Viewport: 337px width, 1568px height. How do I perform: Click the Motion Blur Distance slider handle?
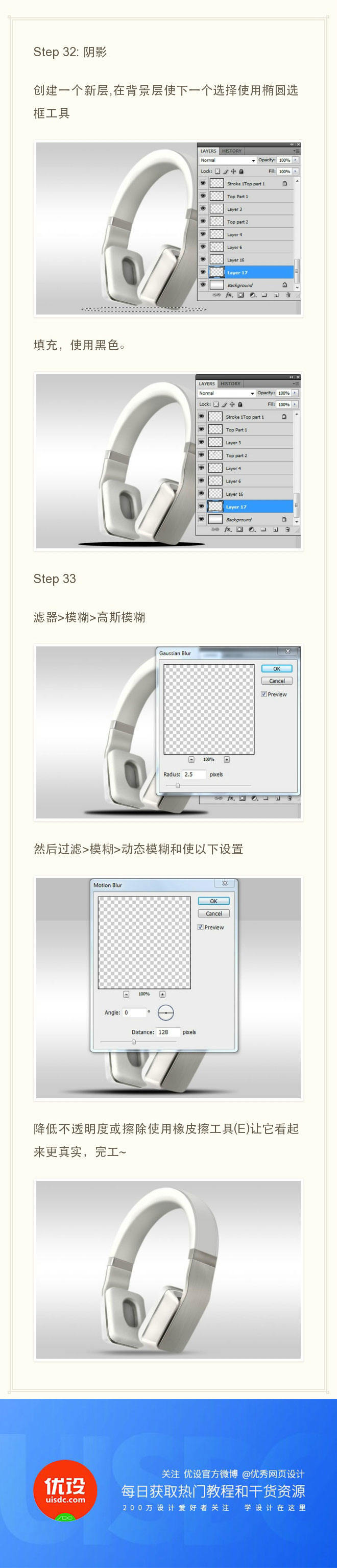[x=134, y=1042]
